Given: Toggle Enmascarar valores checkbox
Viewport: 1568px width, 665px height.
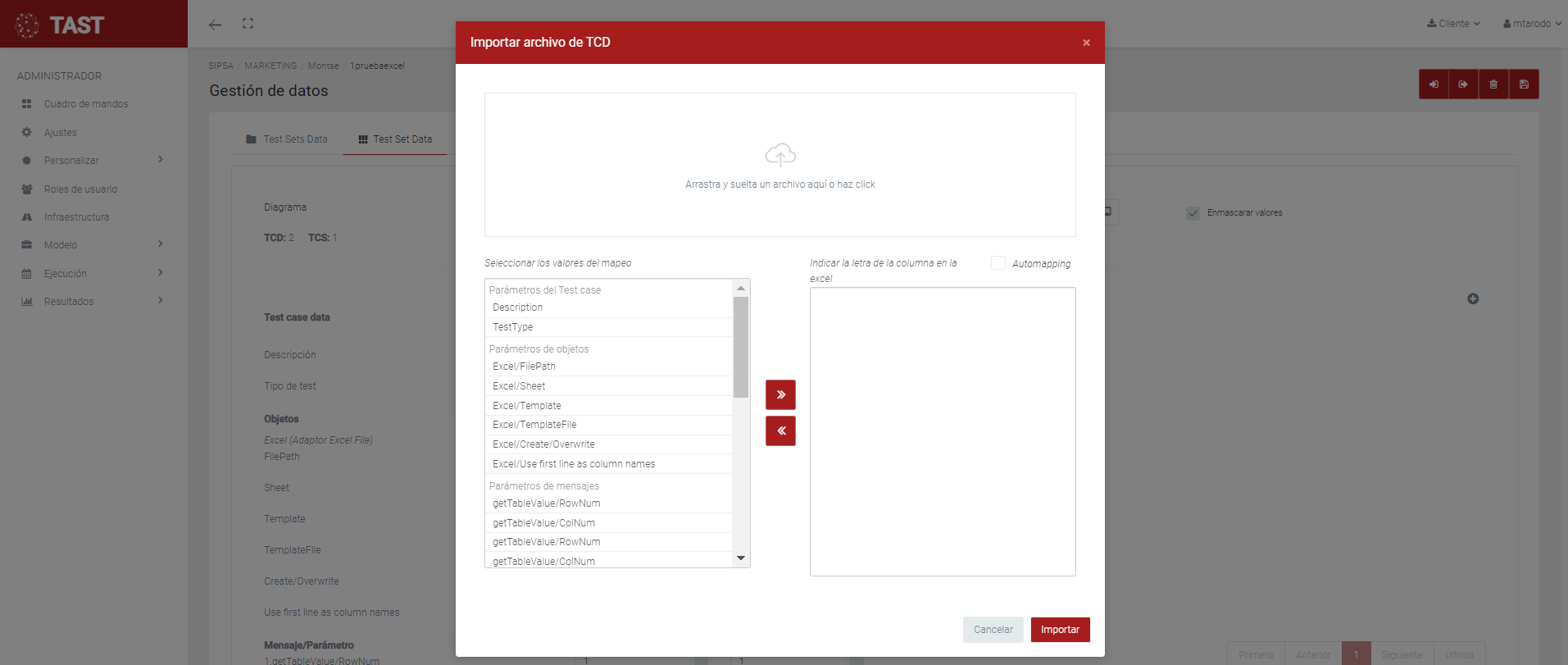Looking at the screenshot, I should click(x=1193, y=213).
